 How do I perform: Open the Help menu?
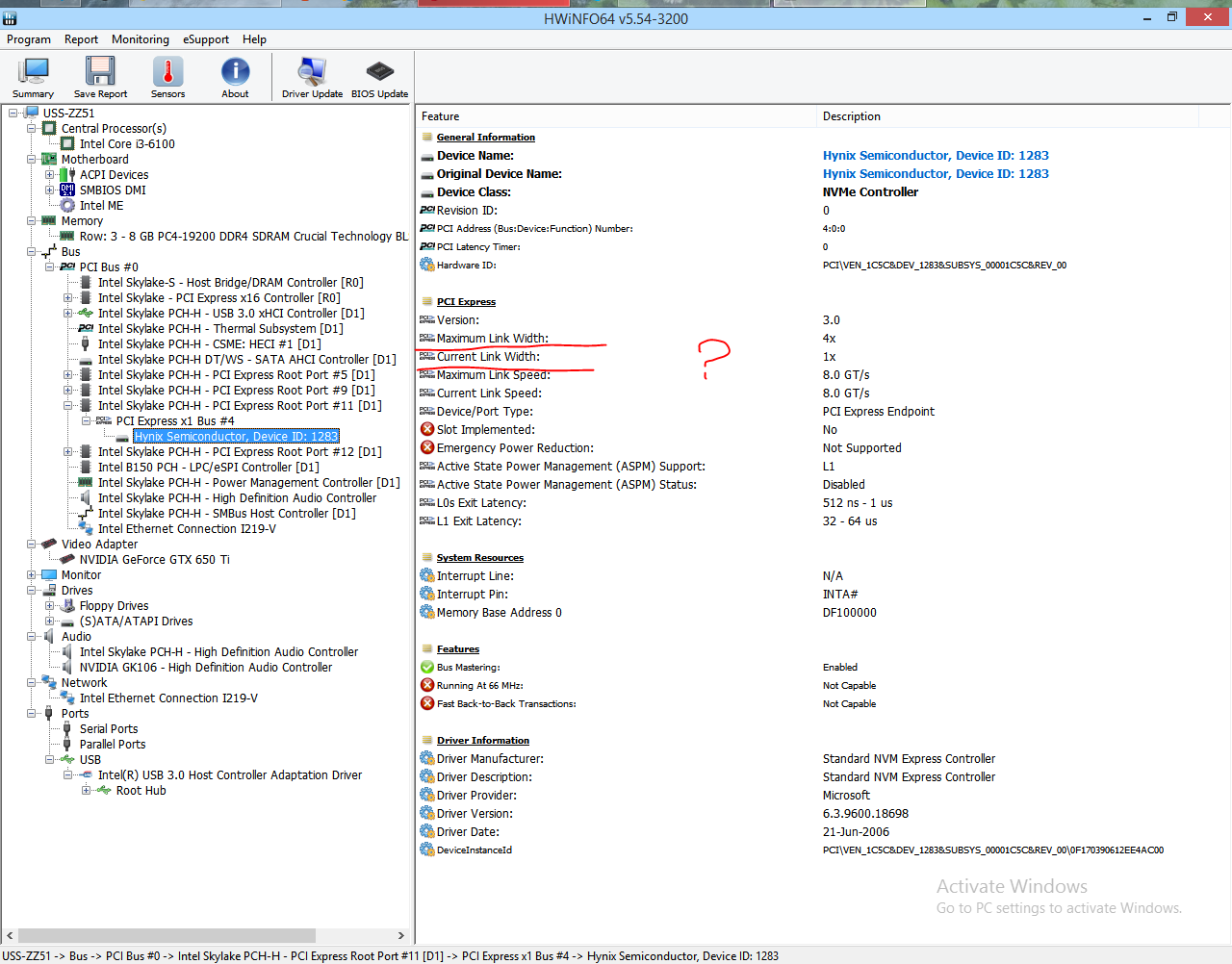[x=254, y=39]
